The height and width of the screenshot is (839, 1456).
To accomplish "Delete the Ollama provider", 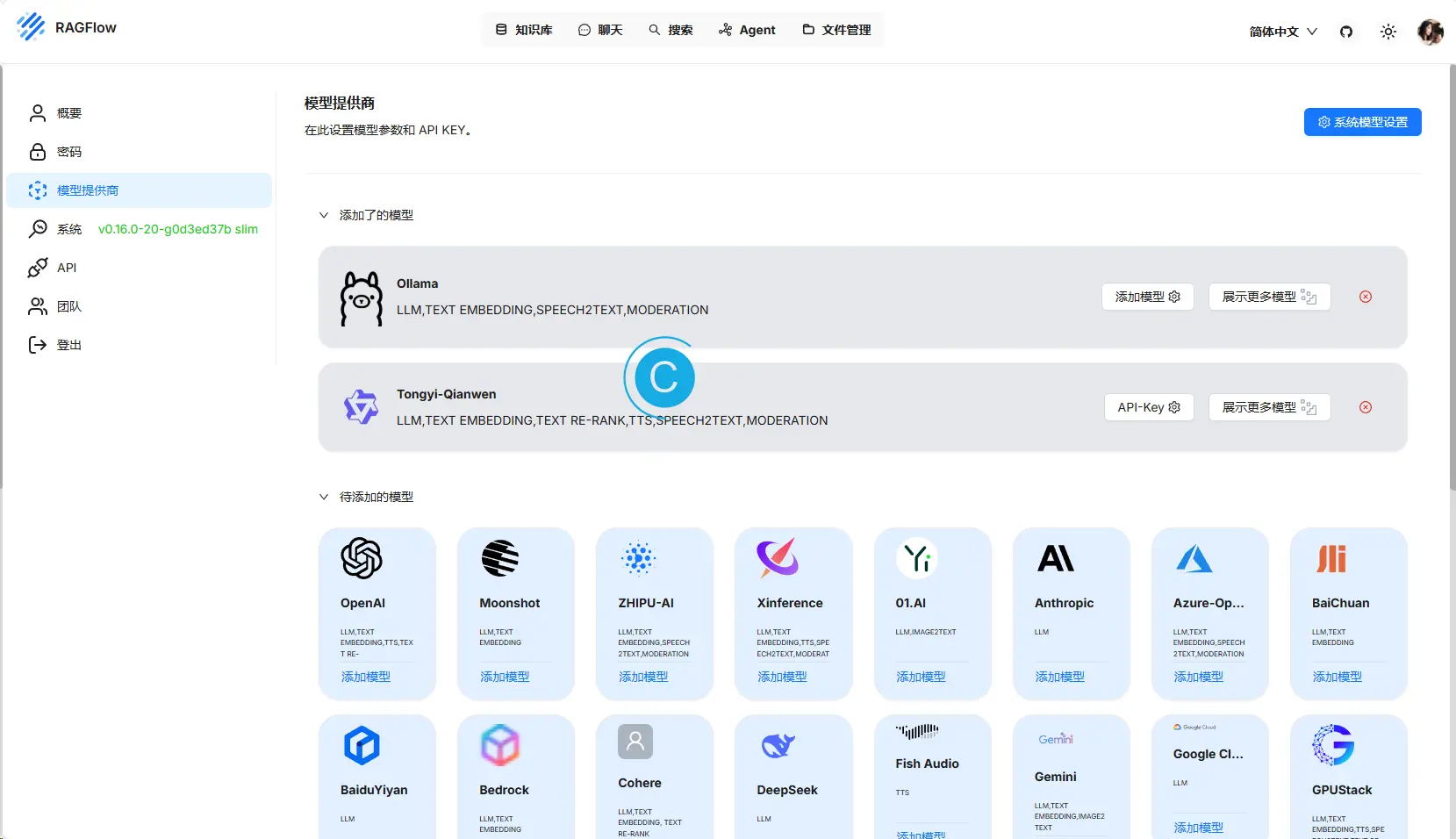I will point(1366,297).
